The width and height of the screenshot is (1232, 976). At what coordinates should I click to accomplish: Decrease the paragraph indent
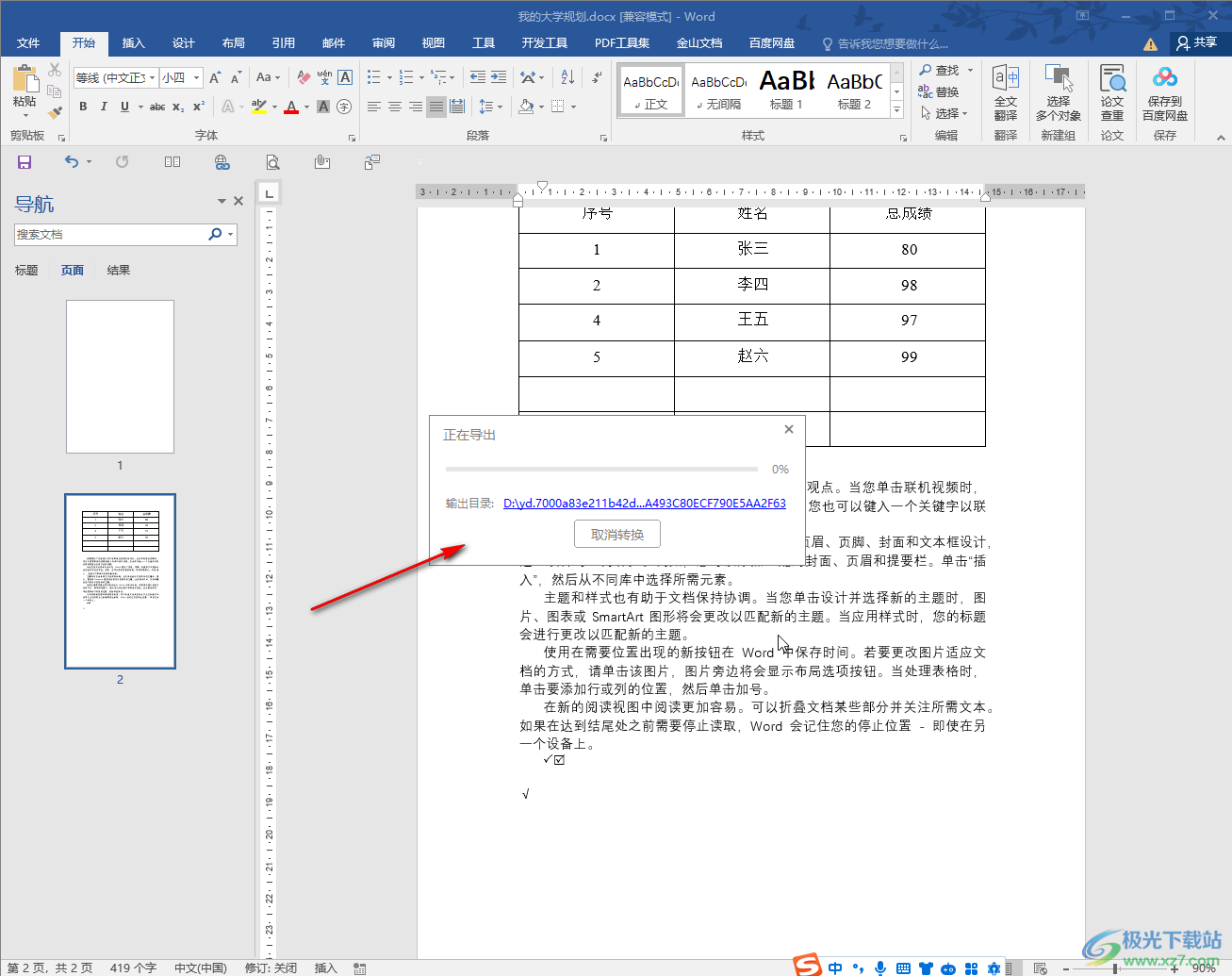click(x=478, y=78)
